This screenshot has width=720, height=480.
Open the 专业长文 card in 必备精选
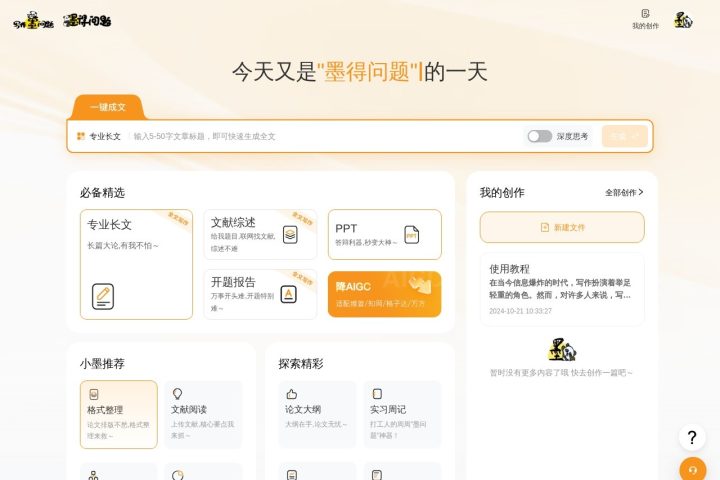(x=136, y=264)
